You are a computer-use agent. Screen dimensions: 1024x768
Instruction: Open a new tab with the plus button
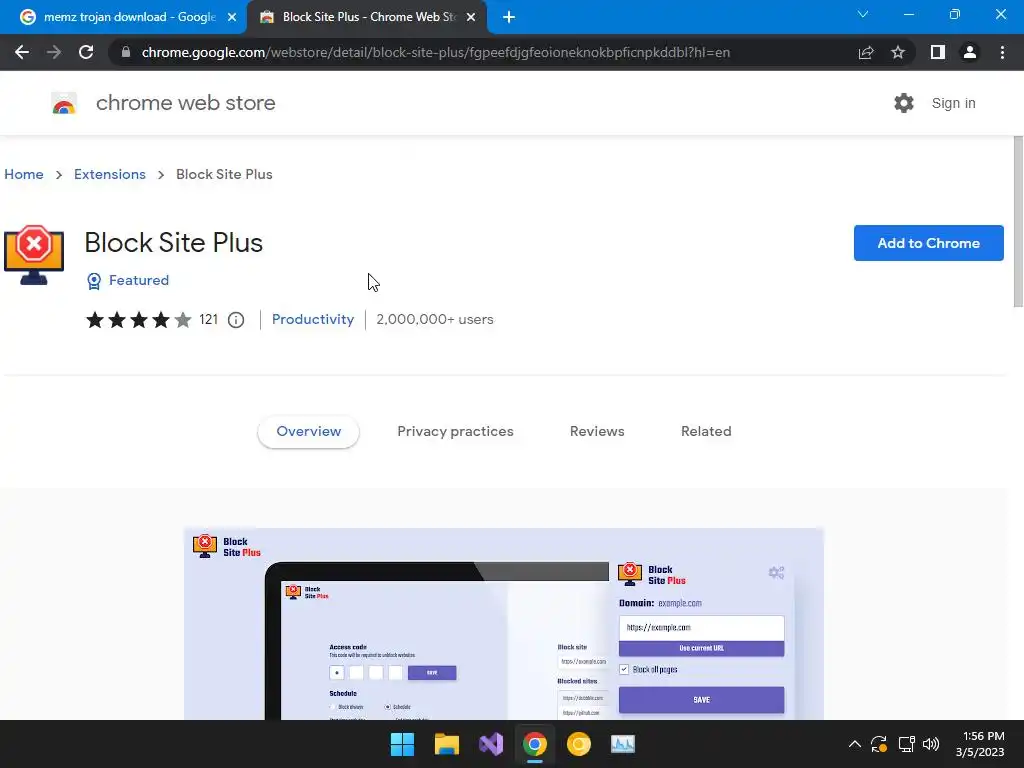pyautogui.click(x=509, y=17)
